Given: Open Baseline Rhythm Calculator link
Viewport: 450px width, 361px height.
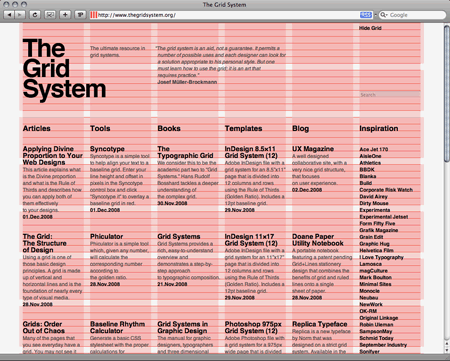Looking at the screenshot, I should [117, 327].
